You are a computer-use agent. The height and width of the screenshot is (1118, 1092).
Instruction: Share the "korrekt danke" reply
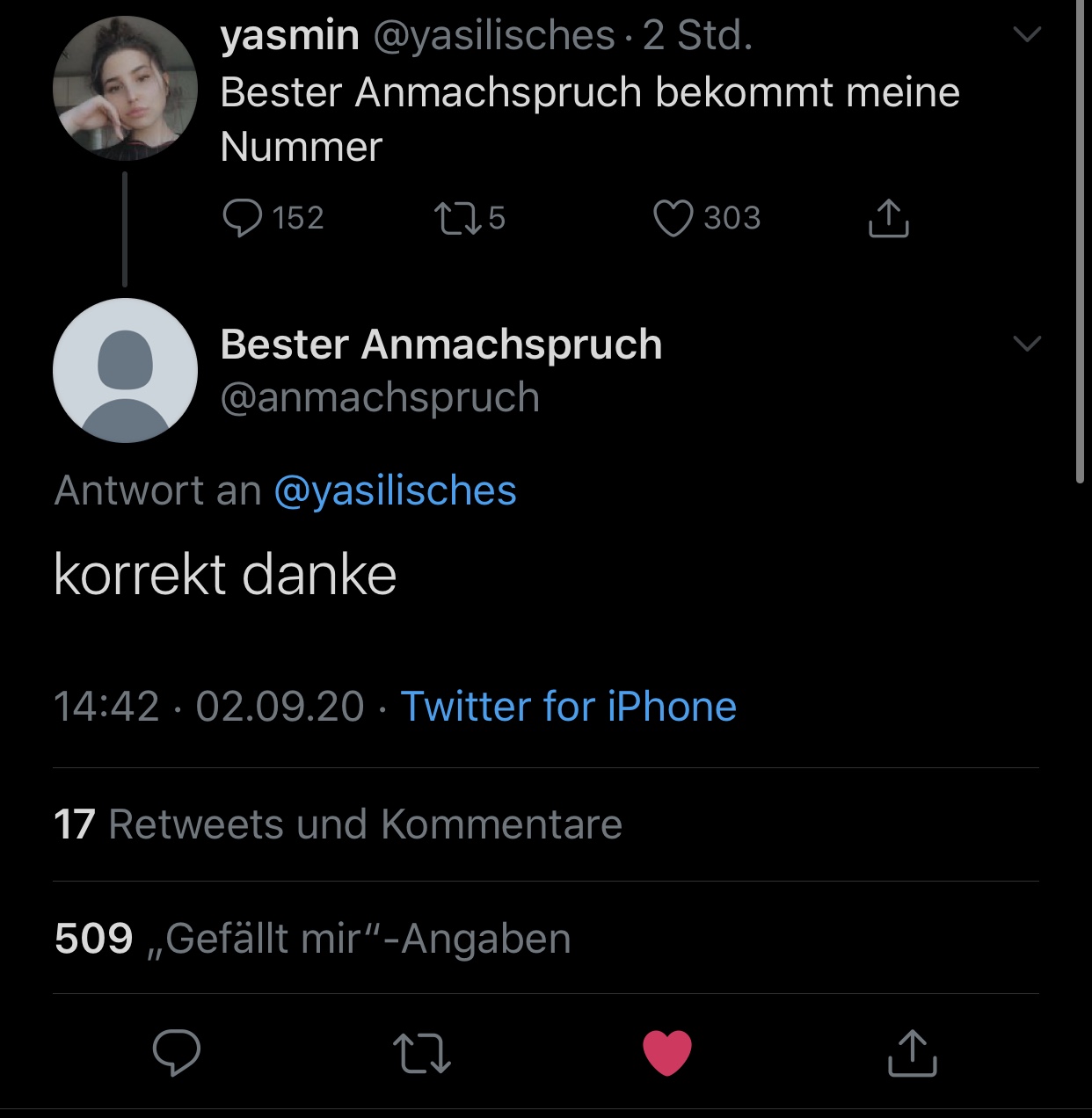912,1052
